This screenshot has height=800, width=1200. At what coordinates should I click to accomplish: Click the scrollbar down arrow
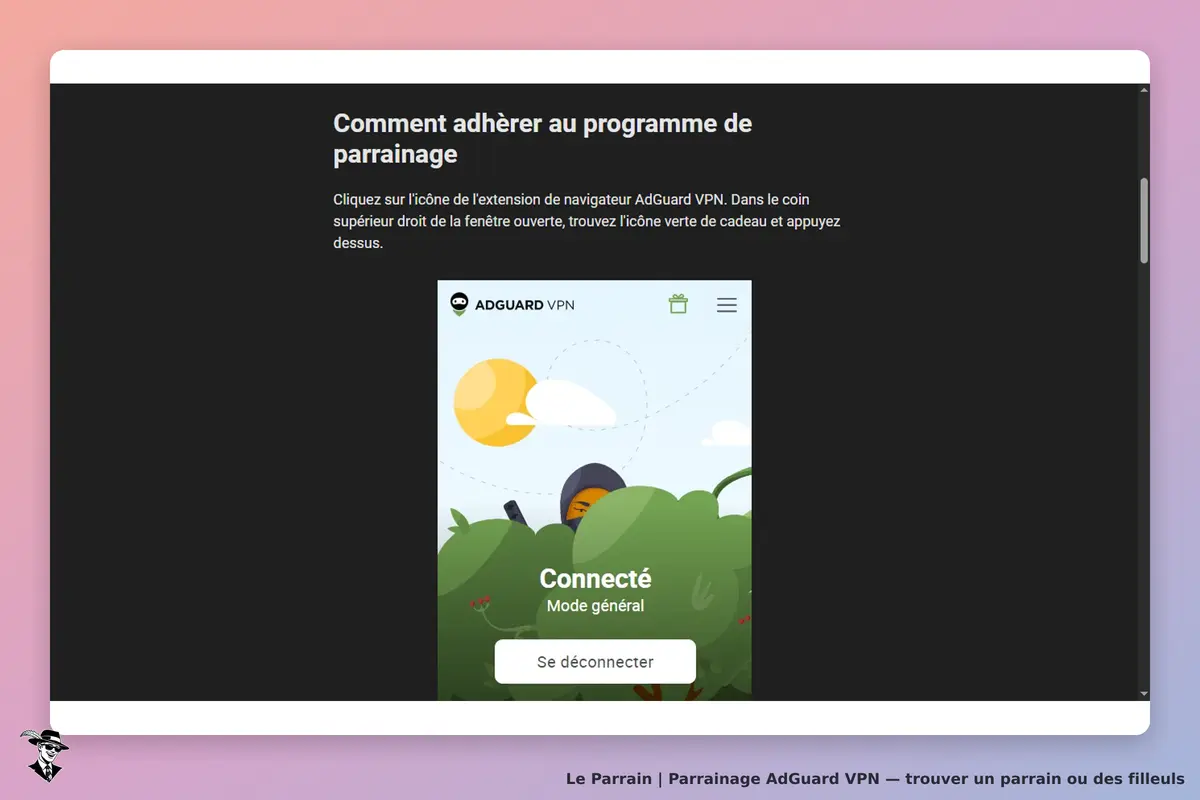click(x=1144, y=693)
